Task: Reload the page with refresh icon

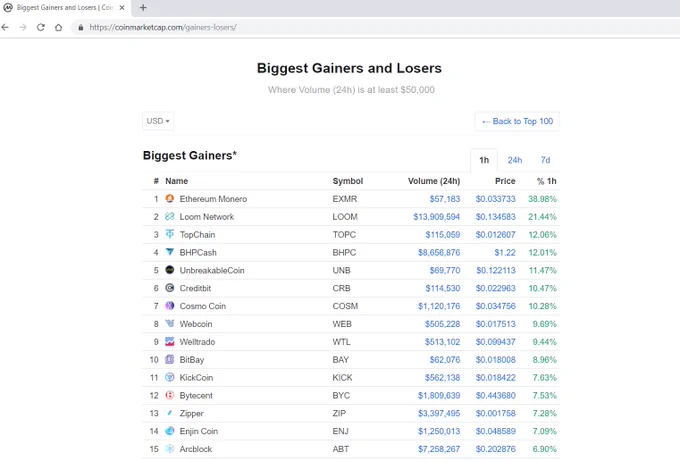Action: 41,27
